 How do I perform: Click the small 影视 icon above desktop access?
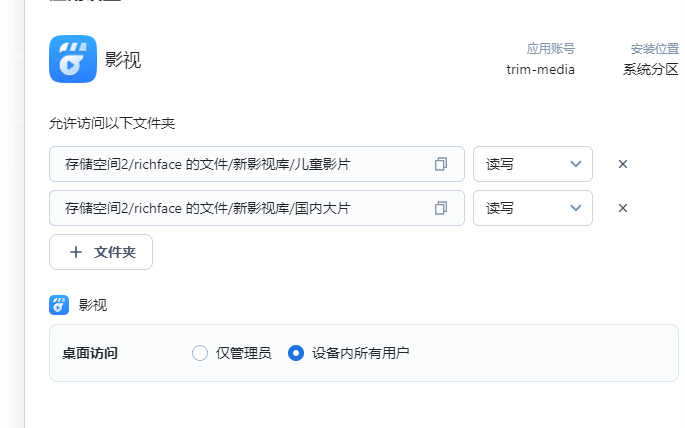[59, 305]
